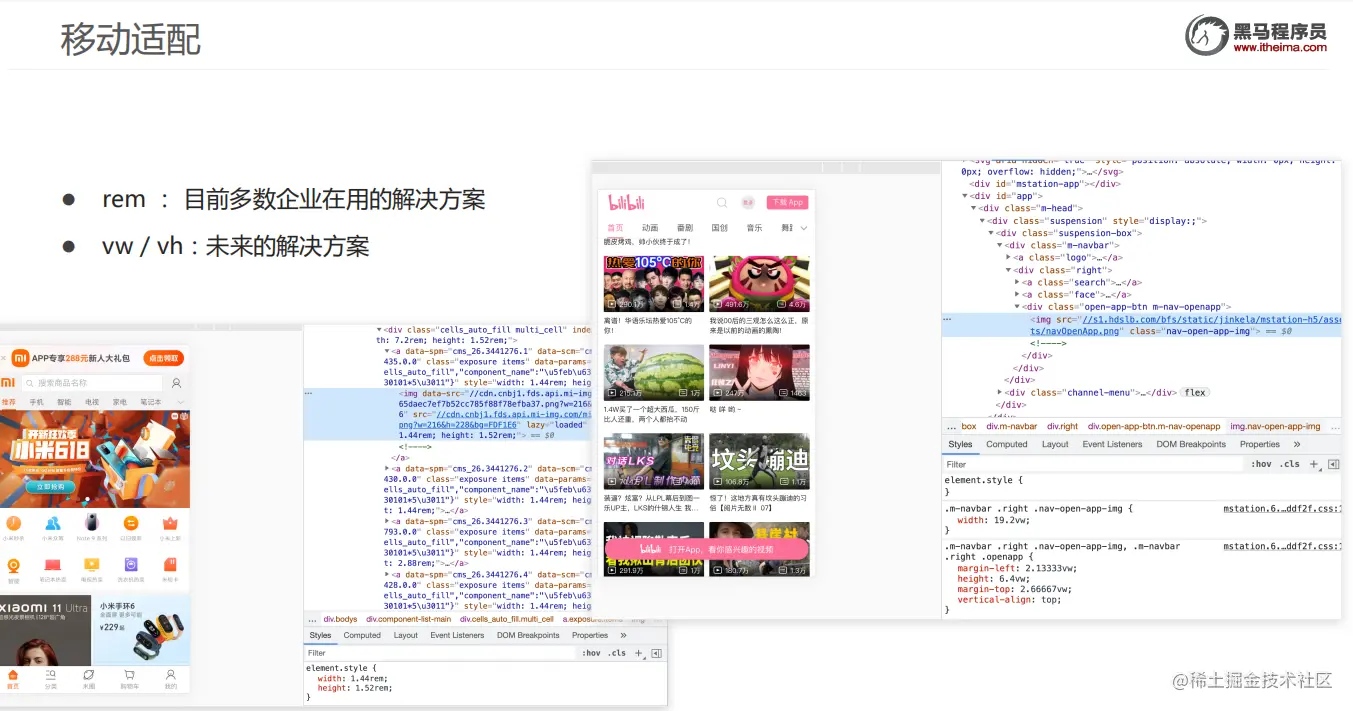Image resolution: width=1353 pixels, height=711 pixels.
Task: Click the bilibili logo in mobile page
Action: coord(626,203)
